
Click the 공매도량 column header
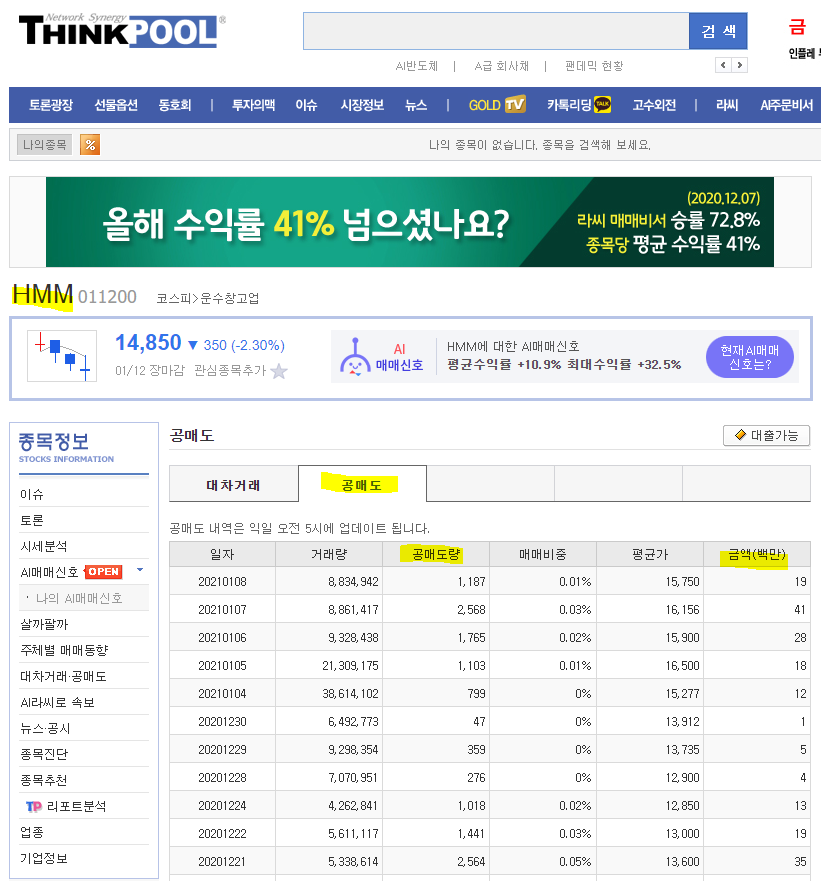436,554
